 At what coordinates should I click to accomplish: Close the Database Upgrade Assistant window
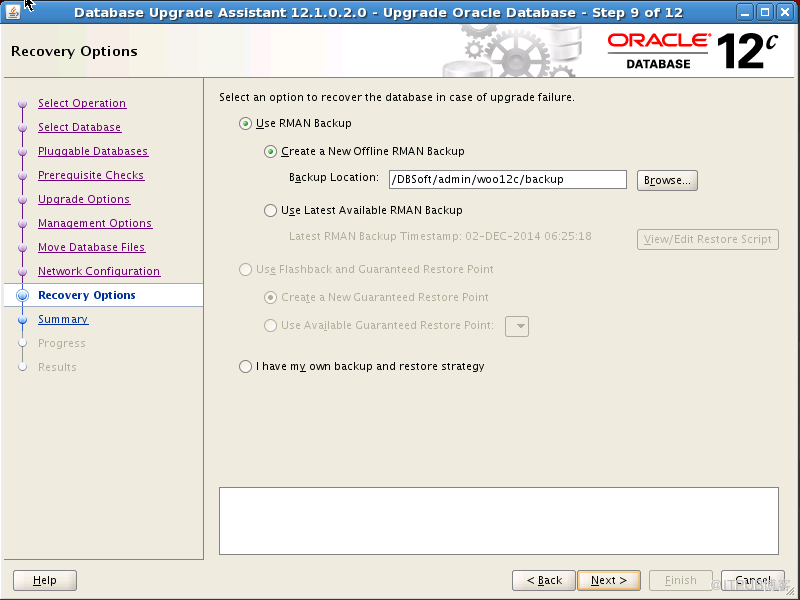point(785,12)
